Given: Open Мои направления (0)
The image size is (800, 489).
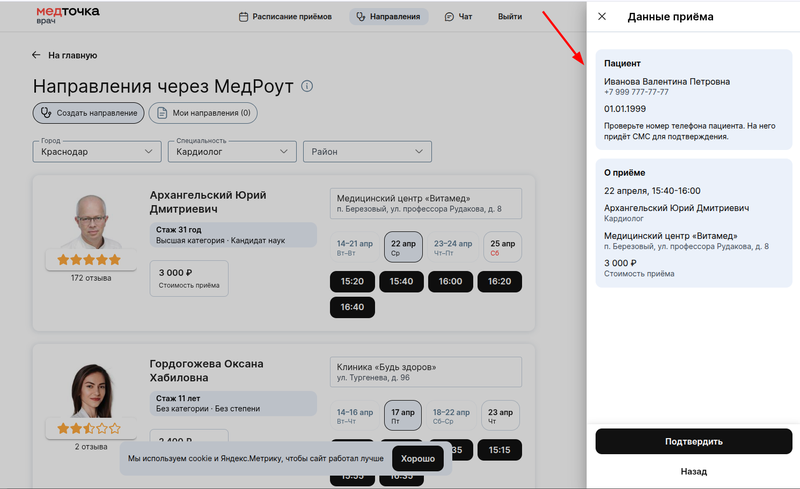Looking at the screenshot, I should tap(203, 113).
